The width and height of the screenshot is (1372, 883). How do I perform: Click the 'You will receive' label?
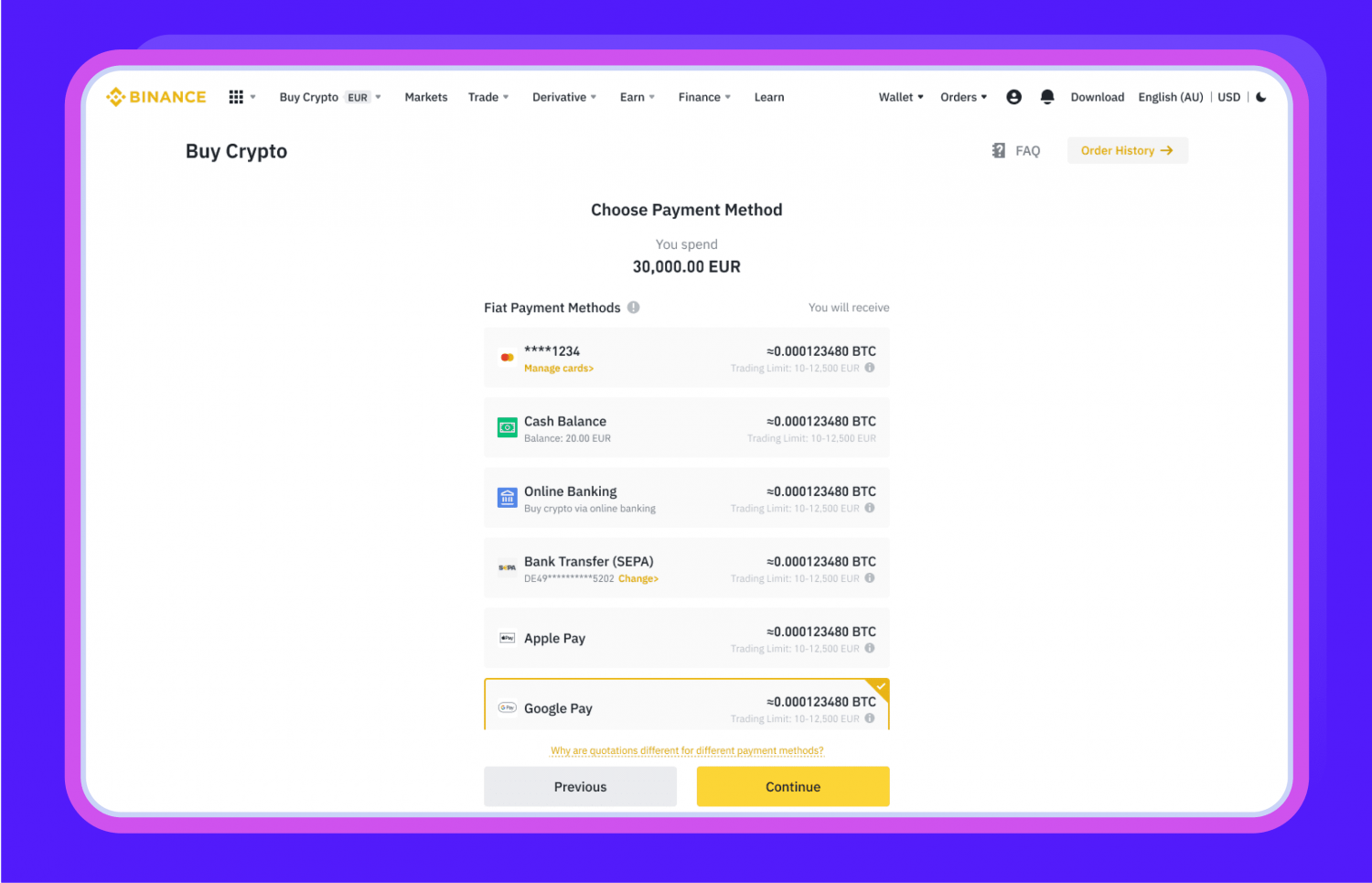click(x=849, y=307)
